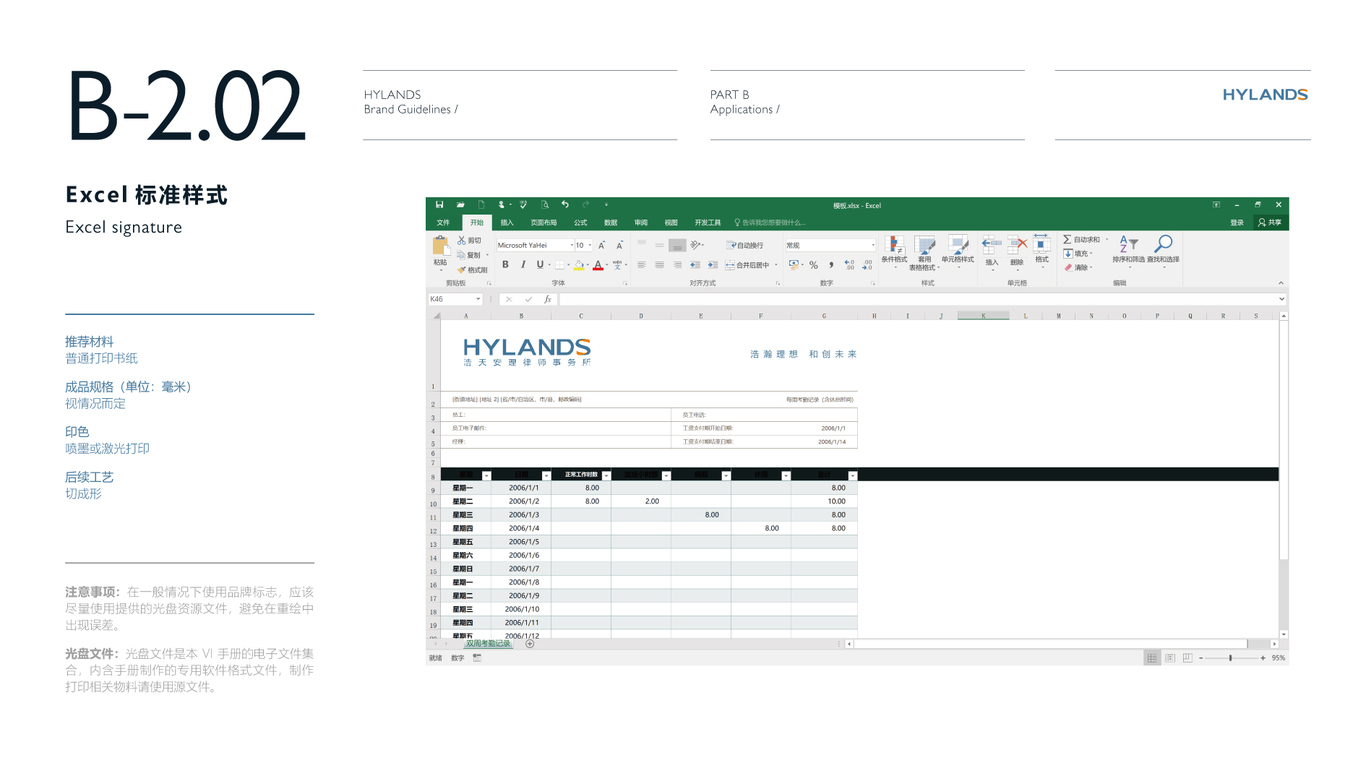
Task: Click AutoSum (自动求和)
Action: pos(1083,239)
